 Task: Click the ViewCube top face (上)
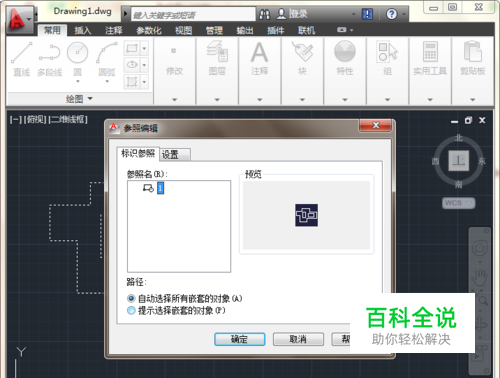[x=459, y=161]
